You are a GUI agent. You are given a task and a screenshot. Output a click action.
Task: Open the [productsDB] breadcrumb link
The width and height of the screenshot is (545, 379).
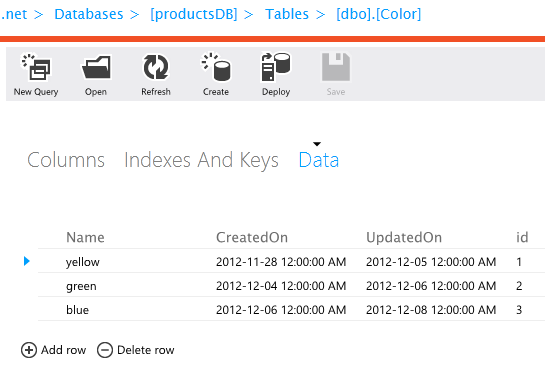point(194,14)
